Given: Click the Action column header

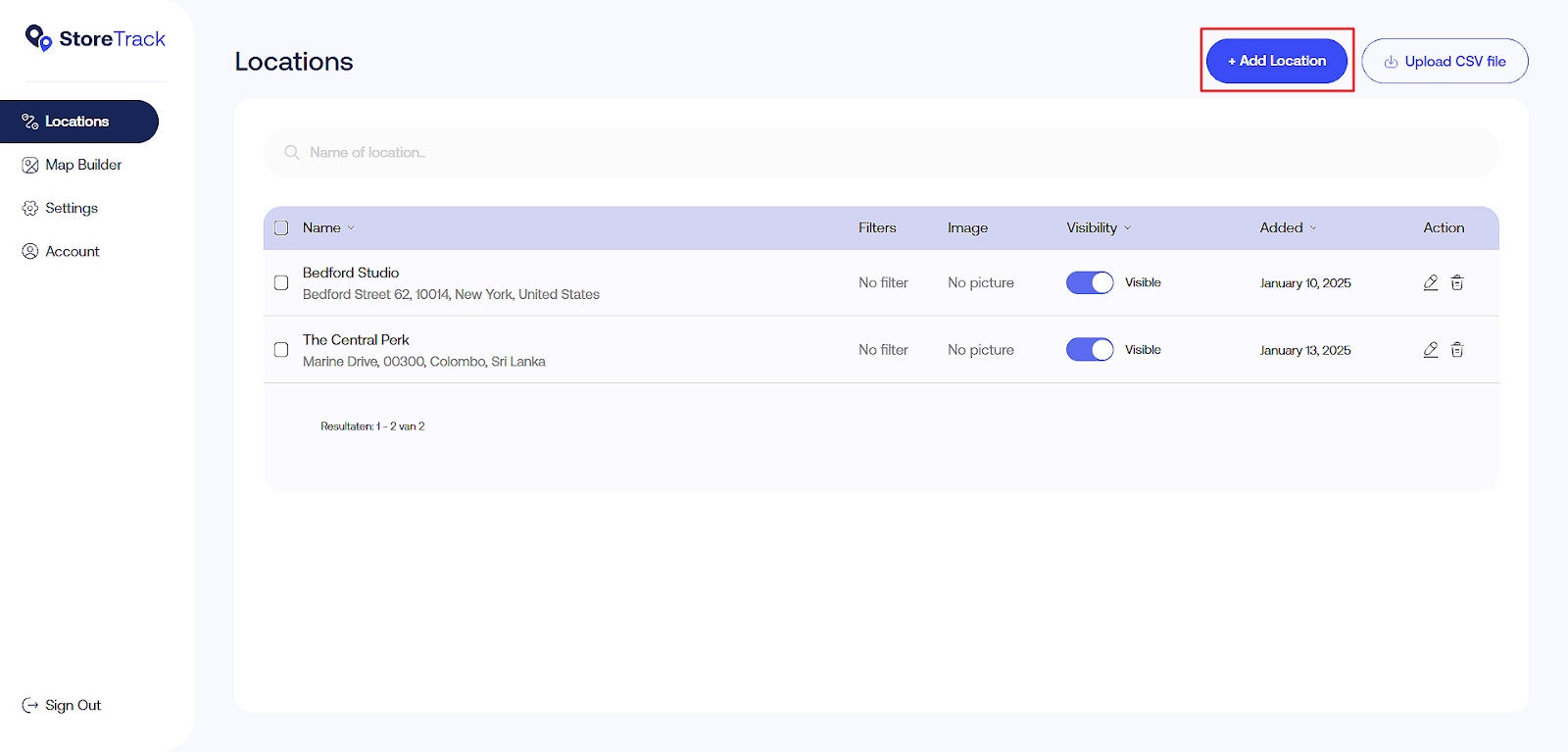Looking at the screenshot, I should pos(1444,227).
